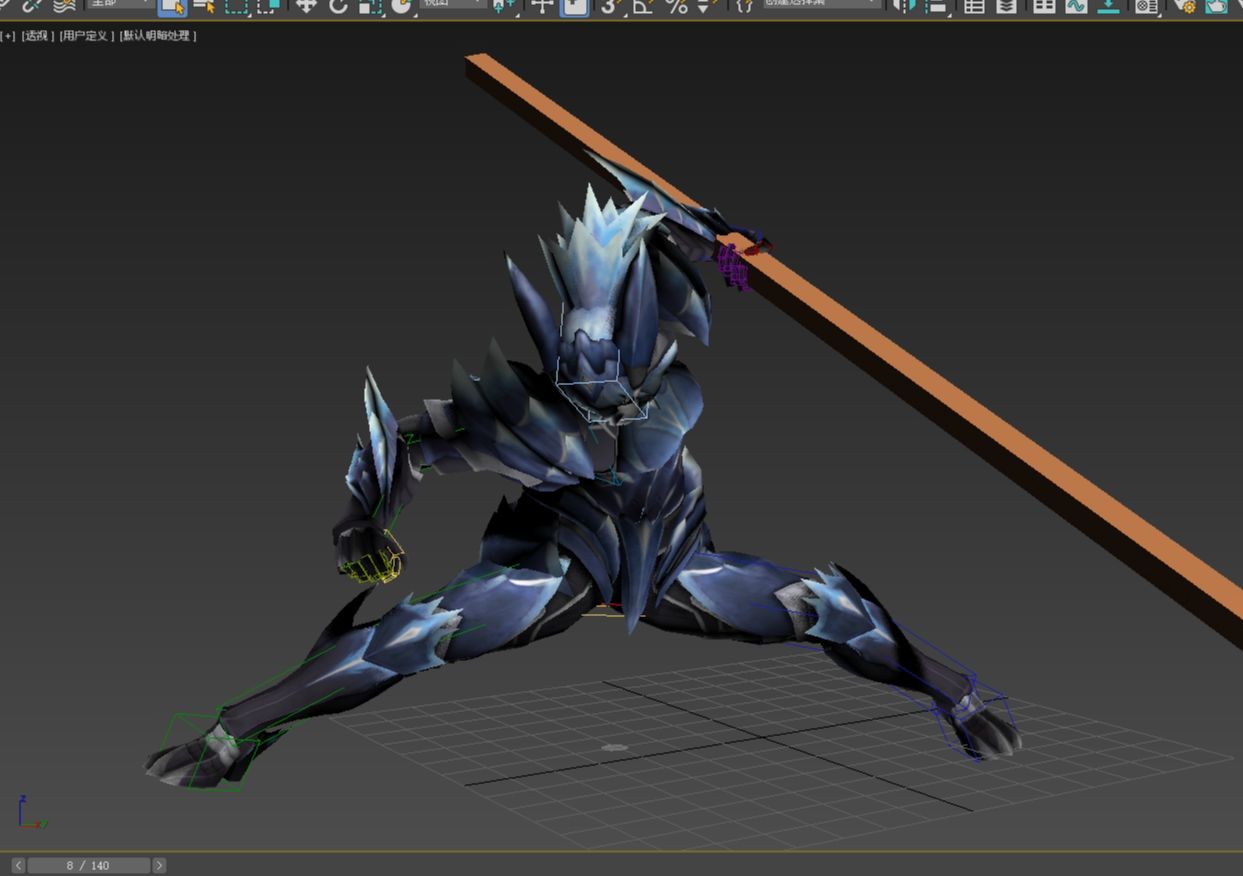Viewport: 1243px width, 876px height.
Task: Toggle Select and Manipulate mode
Action: pos(542,6)
